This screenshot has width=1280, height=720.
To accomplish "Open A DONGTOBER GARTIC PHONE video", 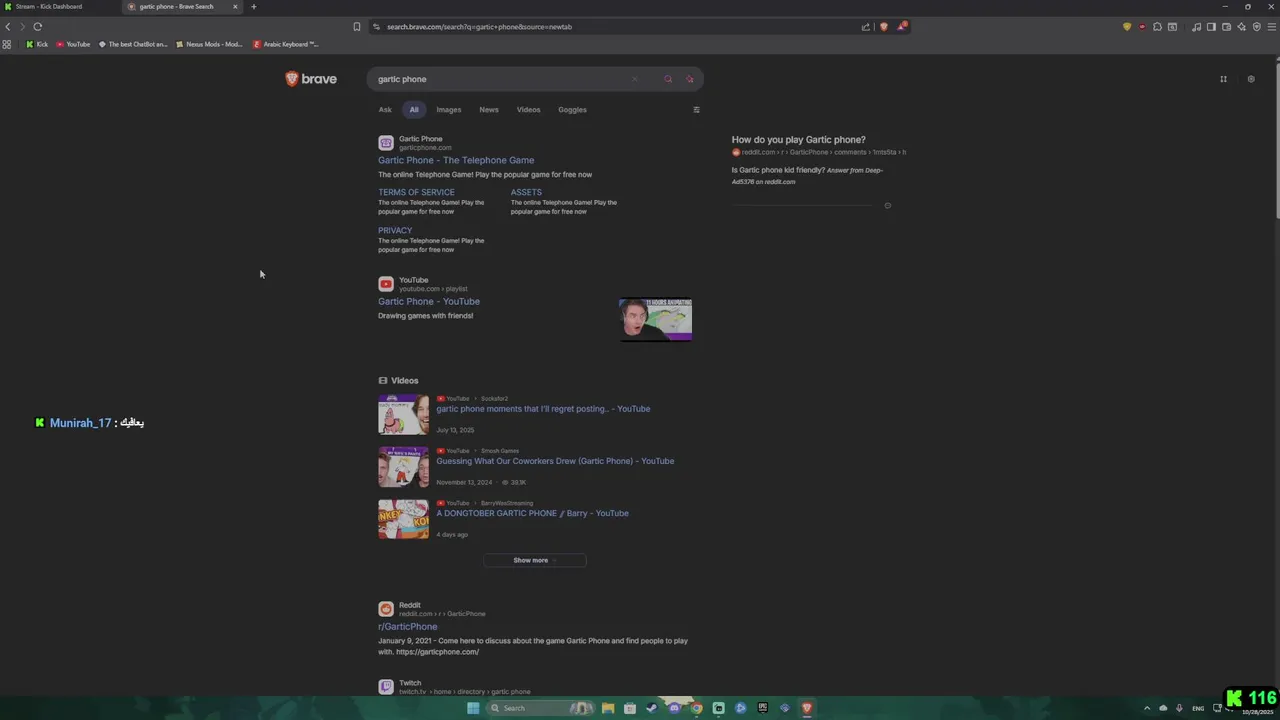I will pos(532,513).
